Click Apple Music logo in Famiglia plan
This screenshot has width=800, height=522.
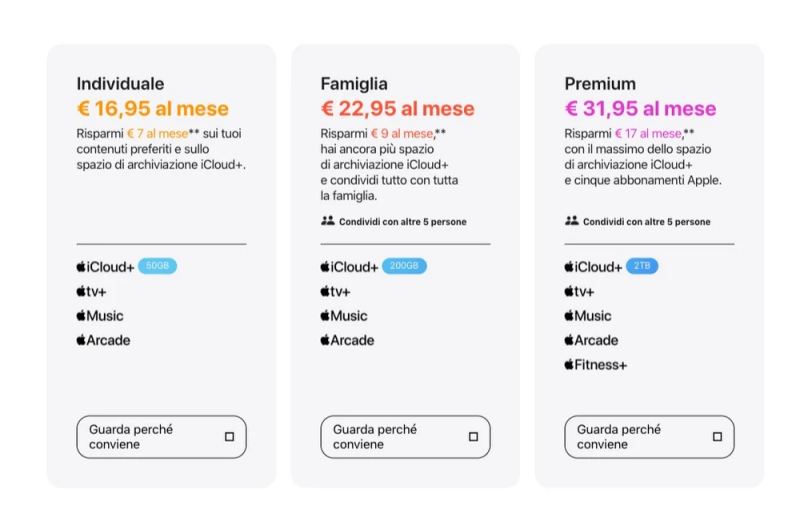pyautogui.click(x=343, y=316)
